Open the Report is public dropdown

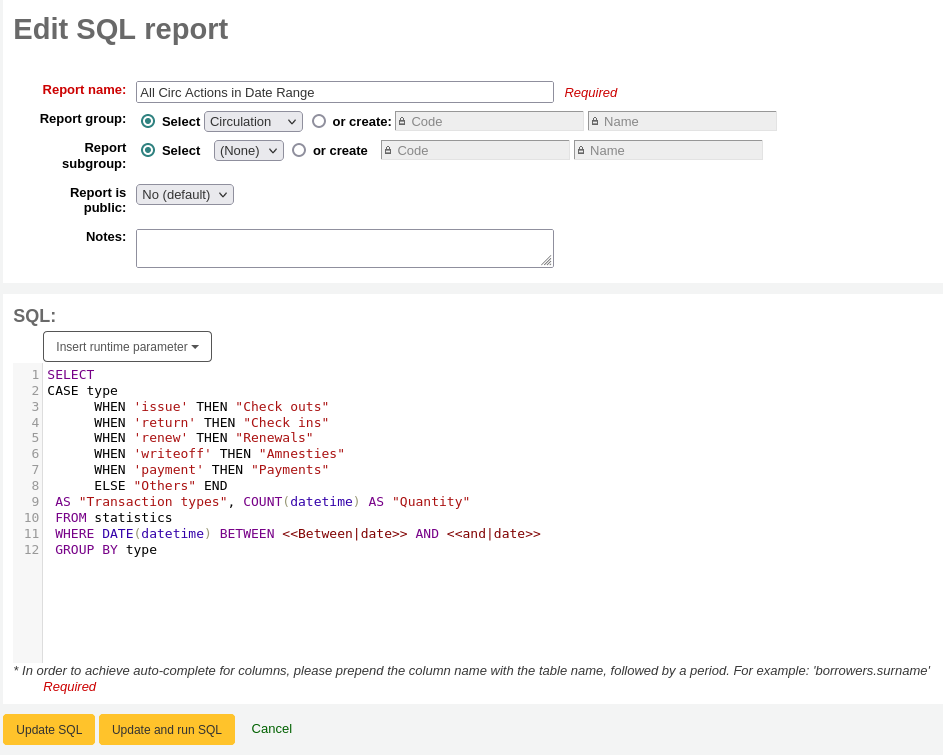[x=184, y=194]
